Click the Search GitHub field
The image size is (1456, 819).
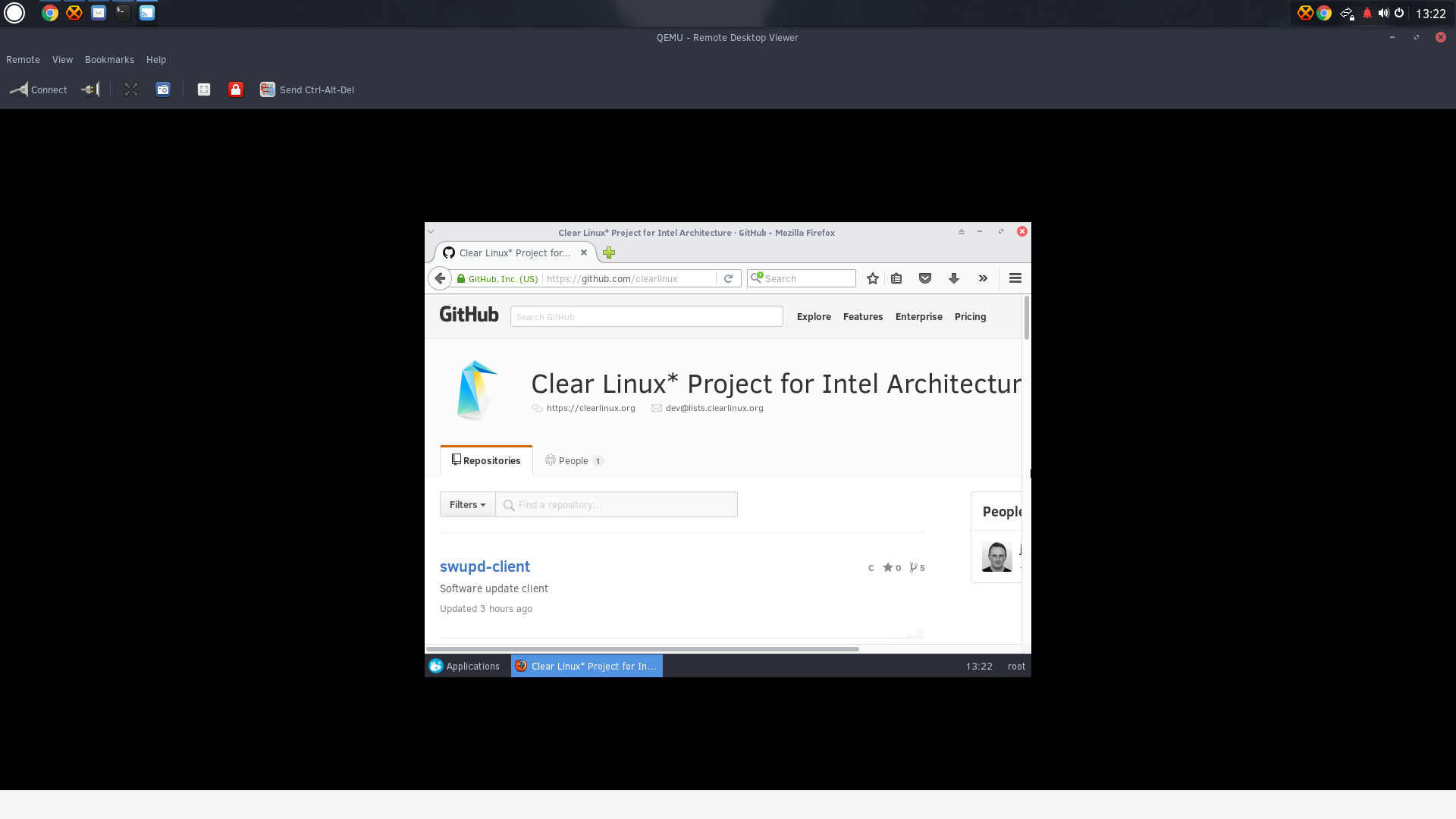point(647,317)
